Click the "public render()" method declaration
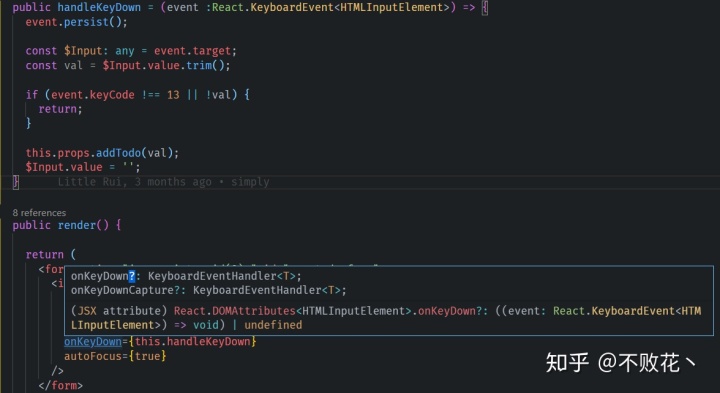Screen dimensions: 720x393 (x=67, y=225)
